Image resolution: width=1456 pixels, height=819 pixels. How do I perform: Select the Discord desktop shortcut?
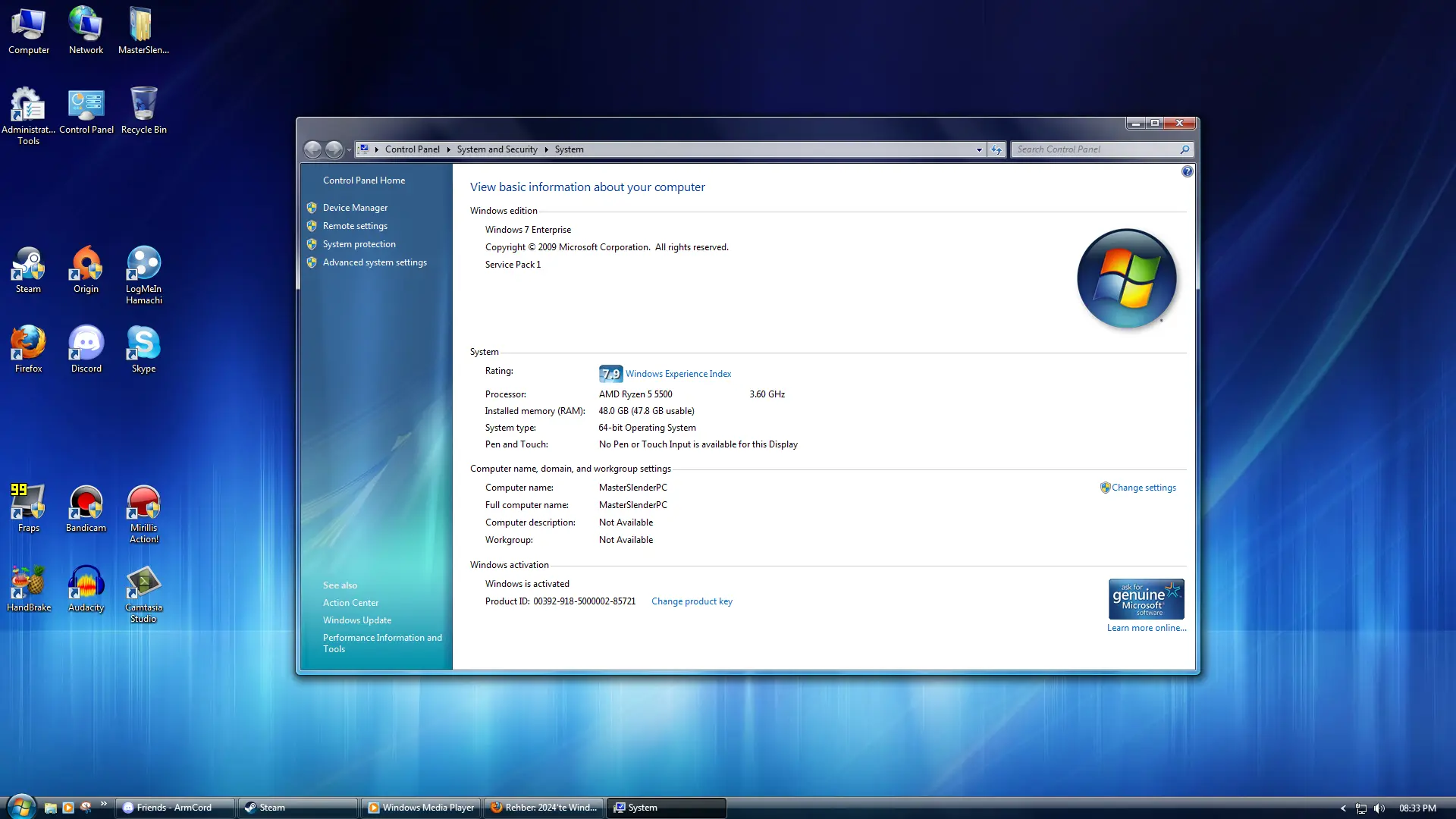click(86, 350)
